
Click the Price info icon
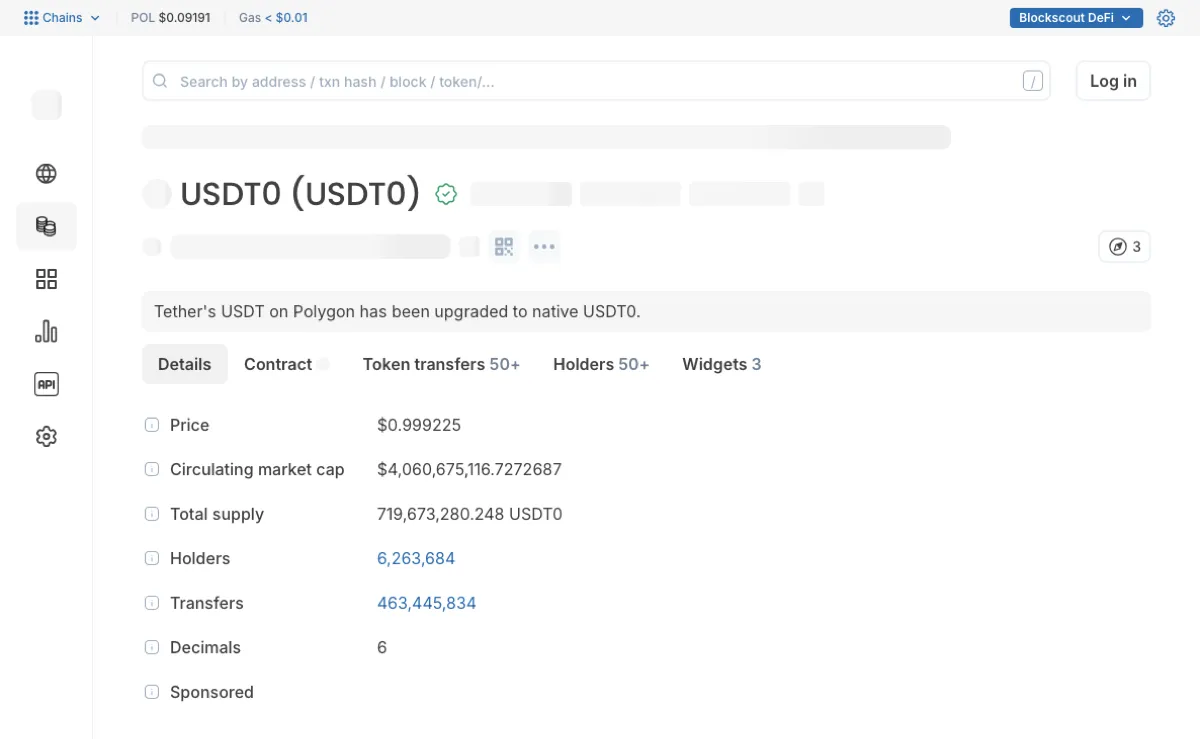pyautogui.click(x=152, y=425)
